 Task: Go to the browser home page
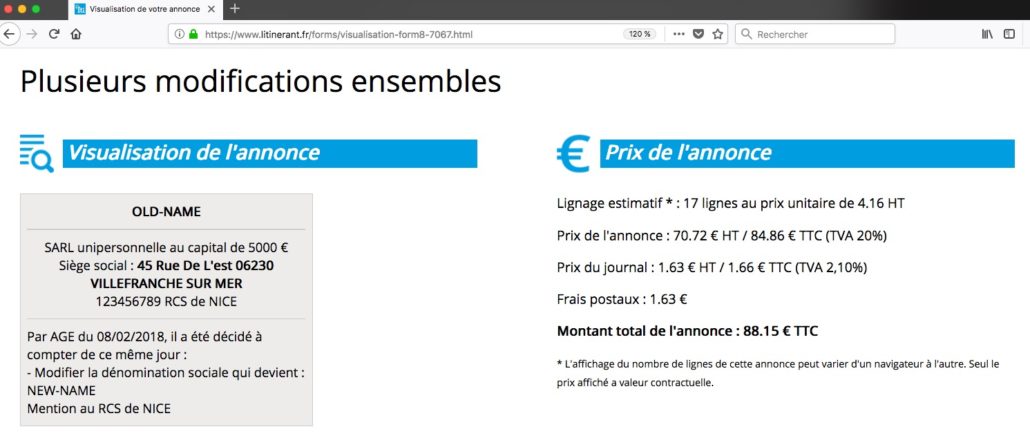pos(76,34)
